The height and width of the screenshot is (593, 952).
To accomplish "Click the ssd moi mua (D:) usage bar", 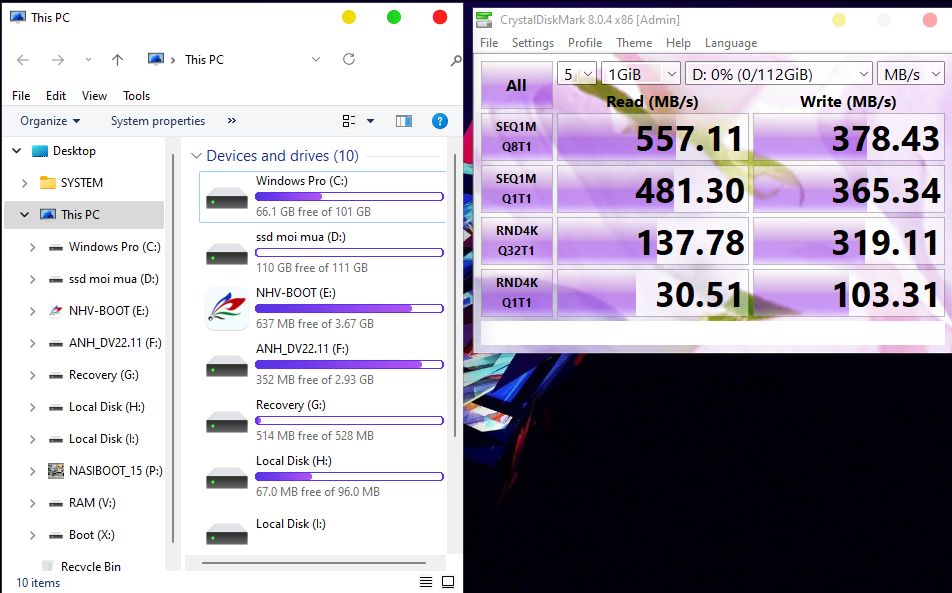I will [349, 253].
